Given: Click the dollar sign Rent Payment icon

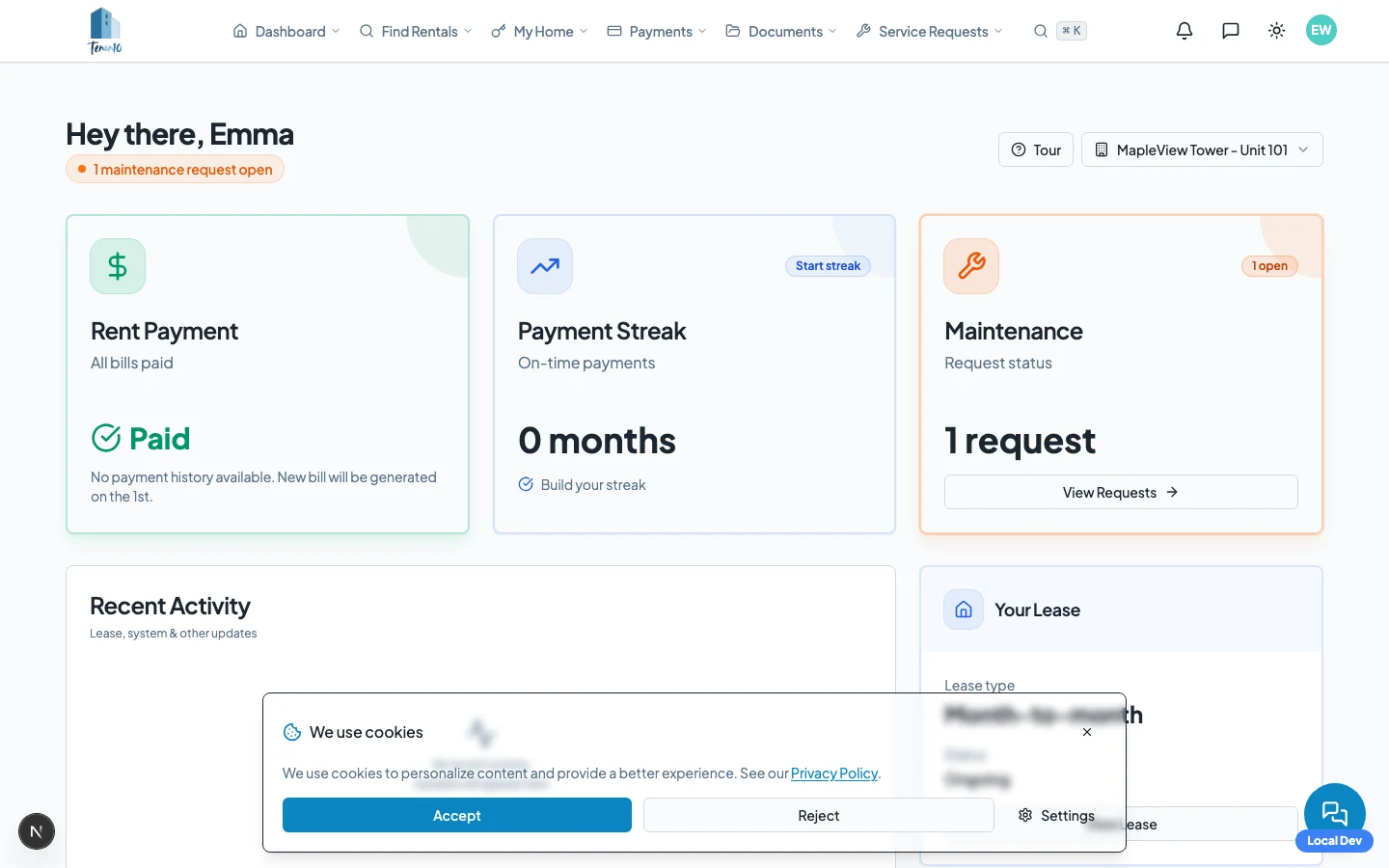Looking at the screenshot, I should [x=118, y=266].
